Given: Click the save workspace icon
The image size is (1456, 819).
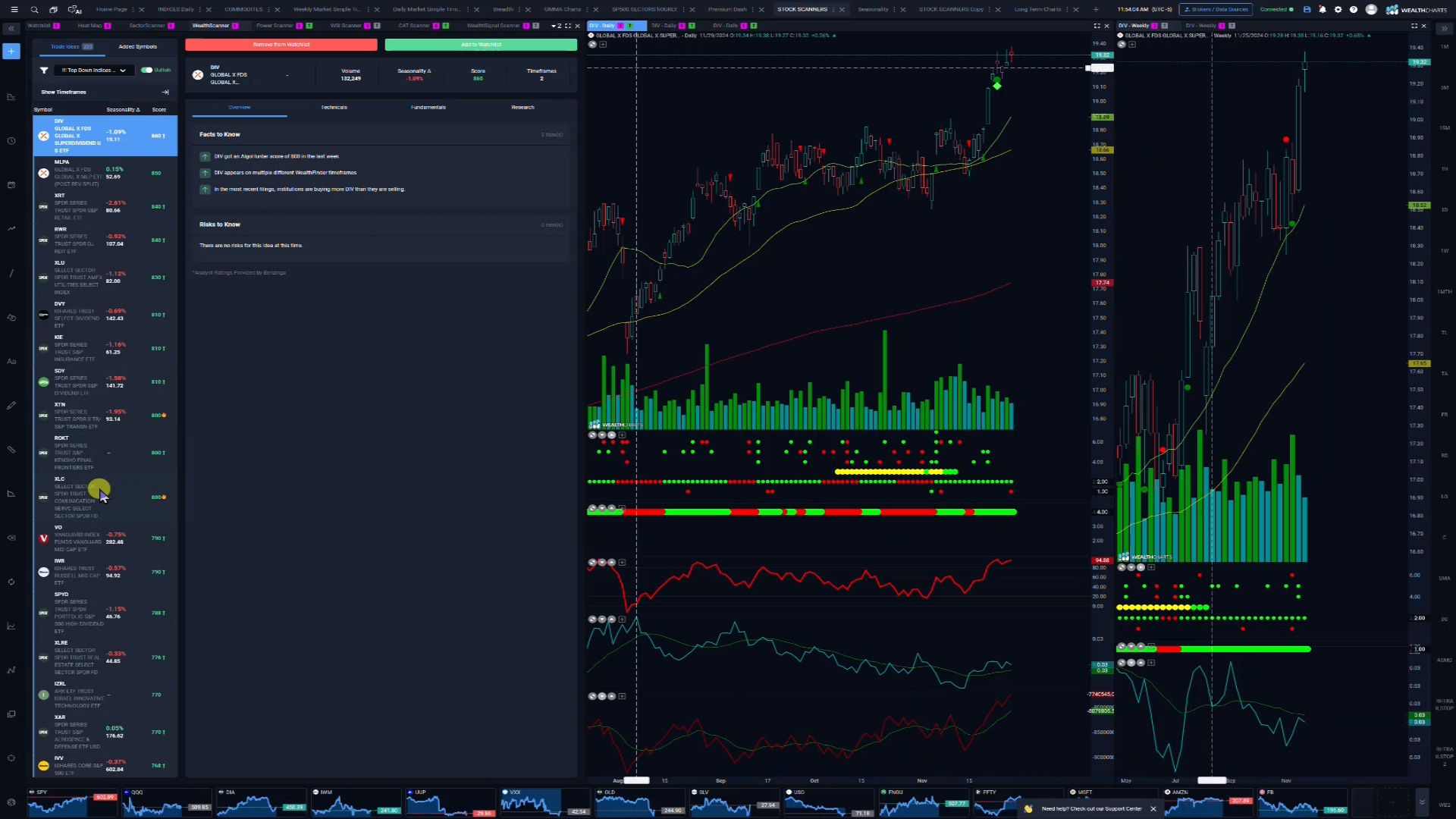Looking at the screenshot, I should 1307,10.
